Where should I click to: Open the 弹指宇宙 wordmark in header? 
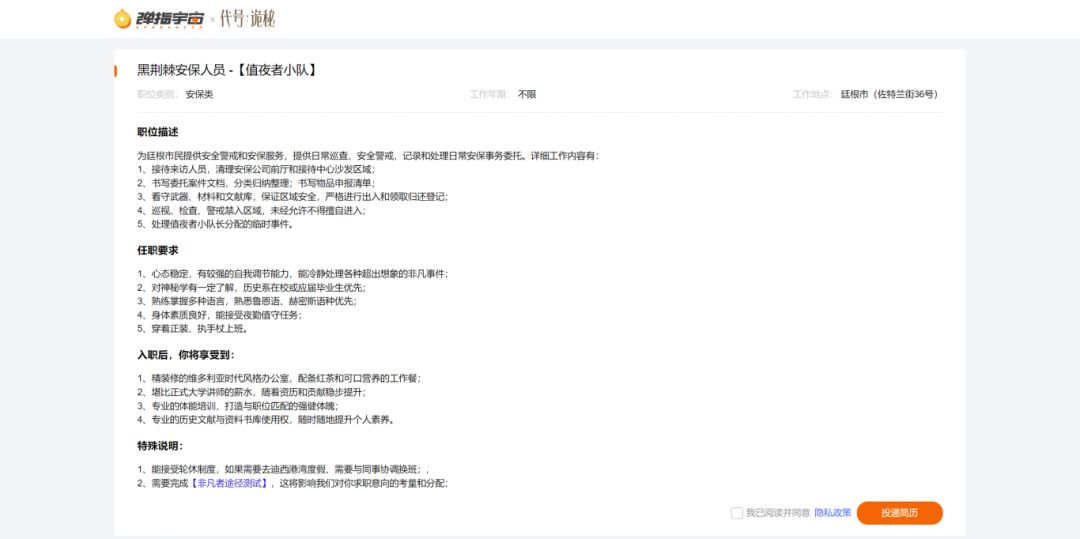coord(169,19)
